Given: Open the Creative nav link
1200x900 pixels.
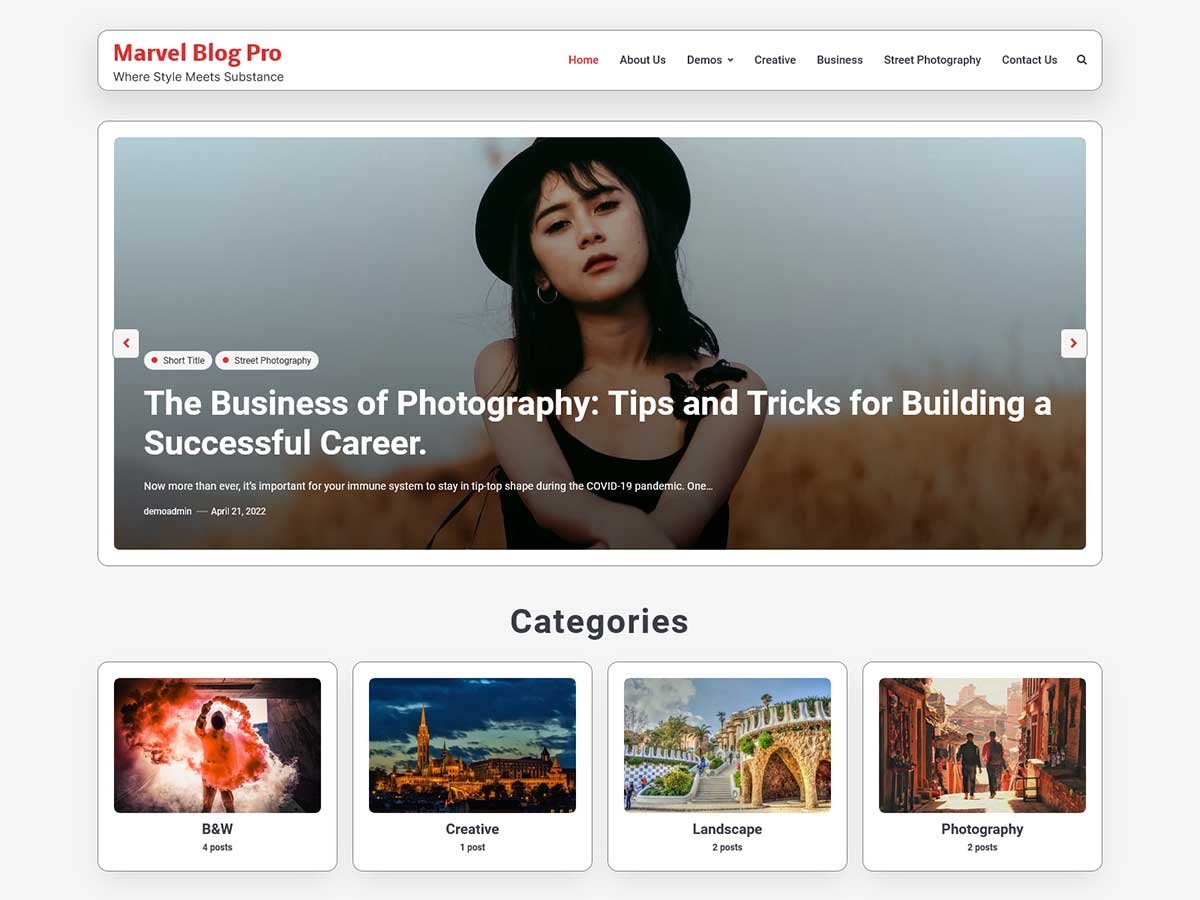Looking at the screenshot, I should (775, 60).
